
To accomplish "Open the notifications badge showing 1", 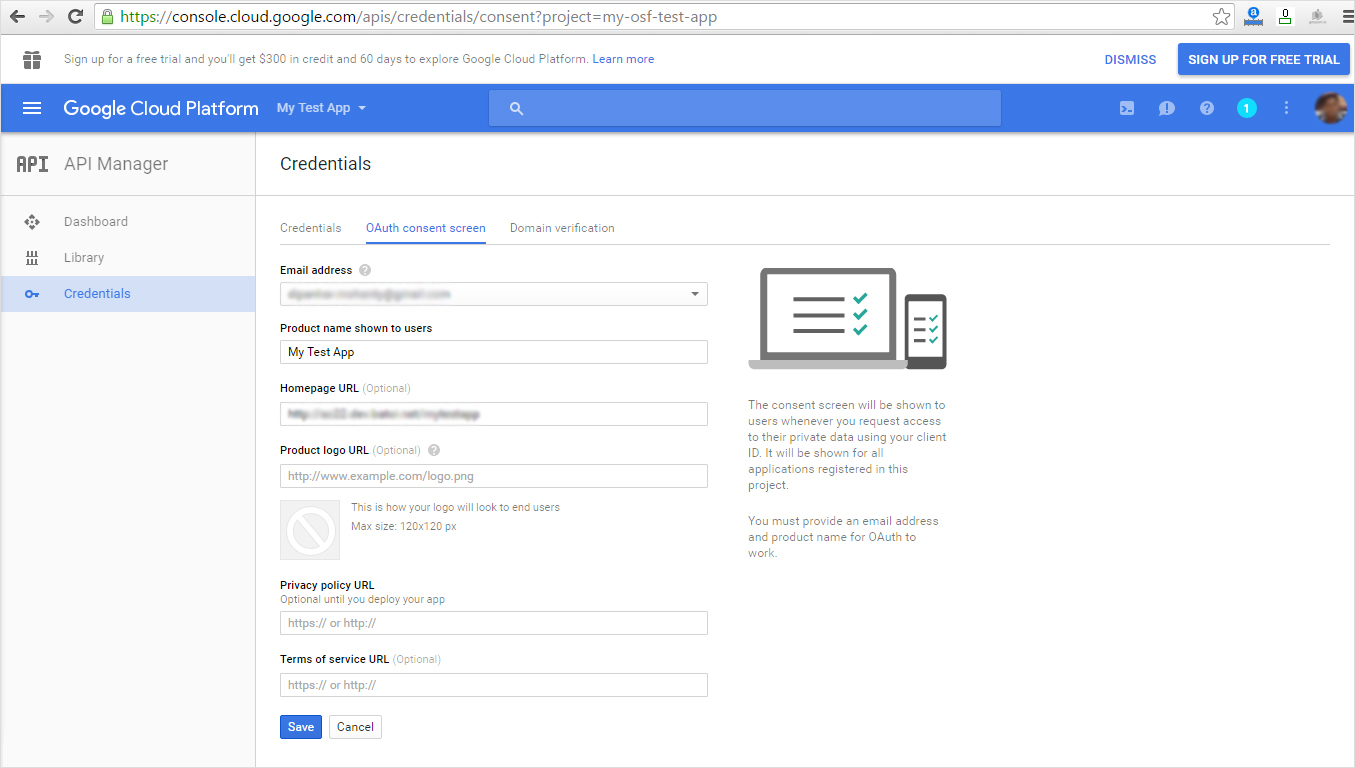I will 1247,108.
